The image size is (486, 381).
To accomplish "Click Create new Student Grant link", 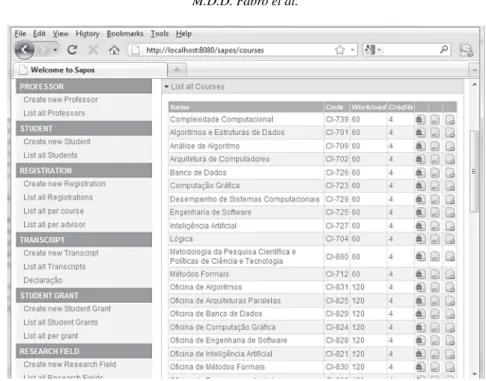I will [67, 309].
